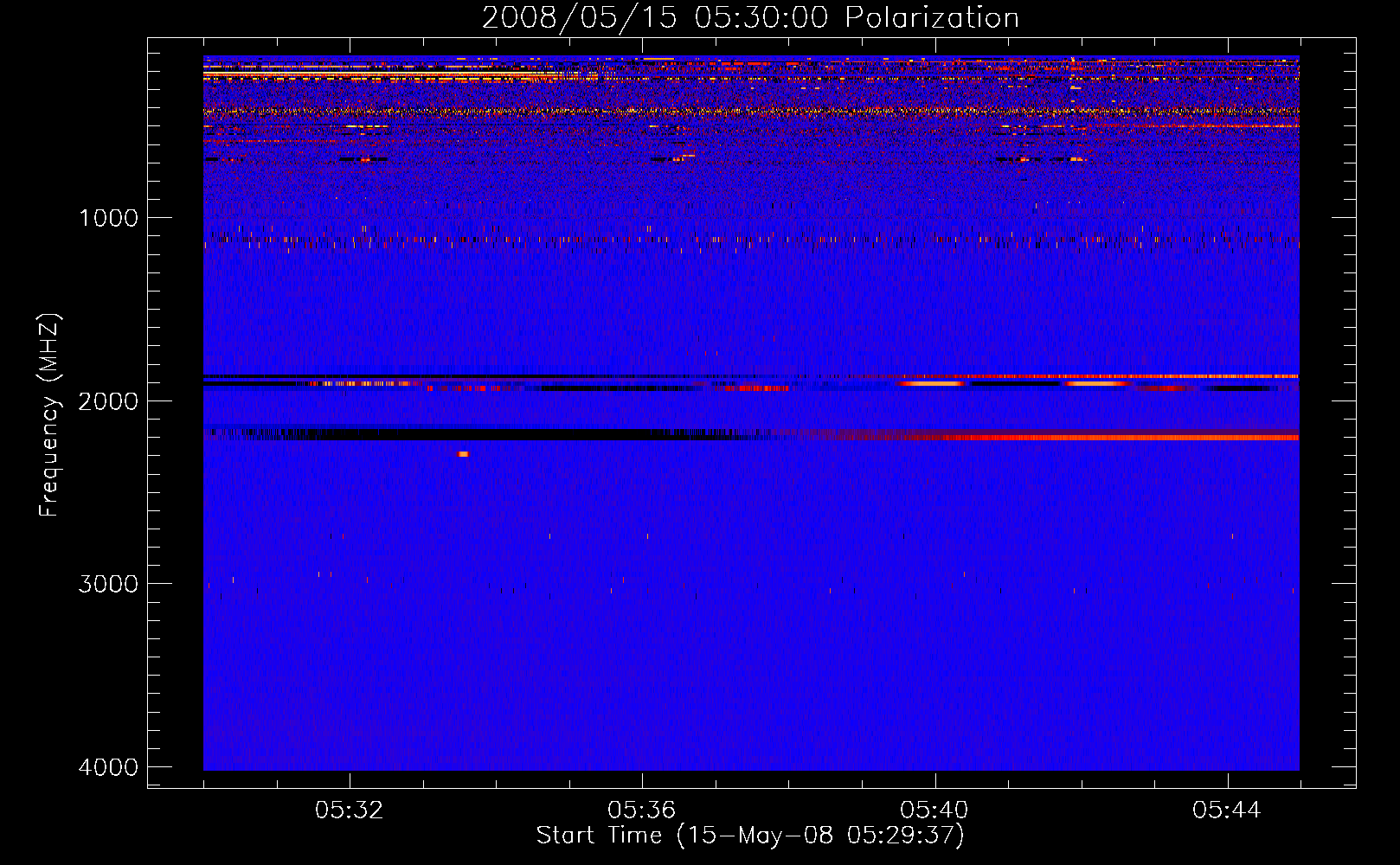This screenshot has height=865, width=1400.
Task: Click the 05:32 time tick label
Action: tap(350, 810)
